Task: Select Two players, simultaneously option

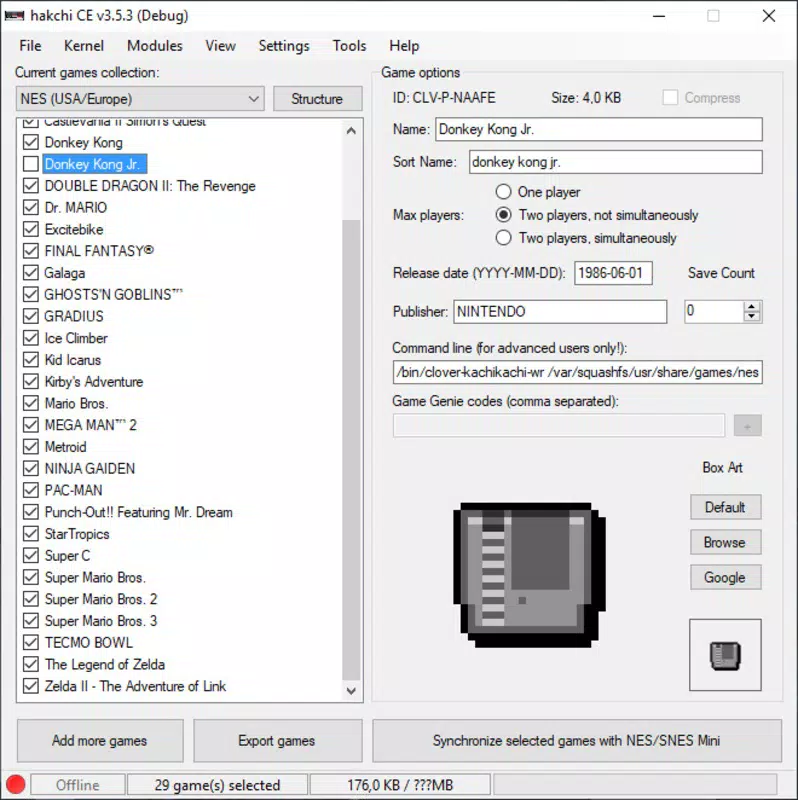Action: point(504,238)
